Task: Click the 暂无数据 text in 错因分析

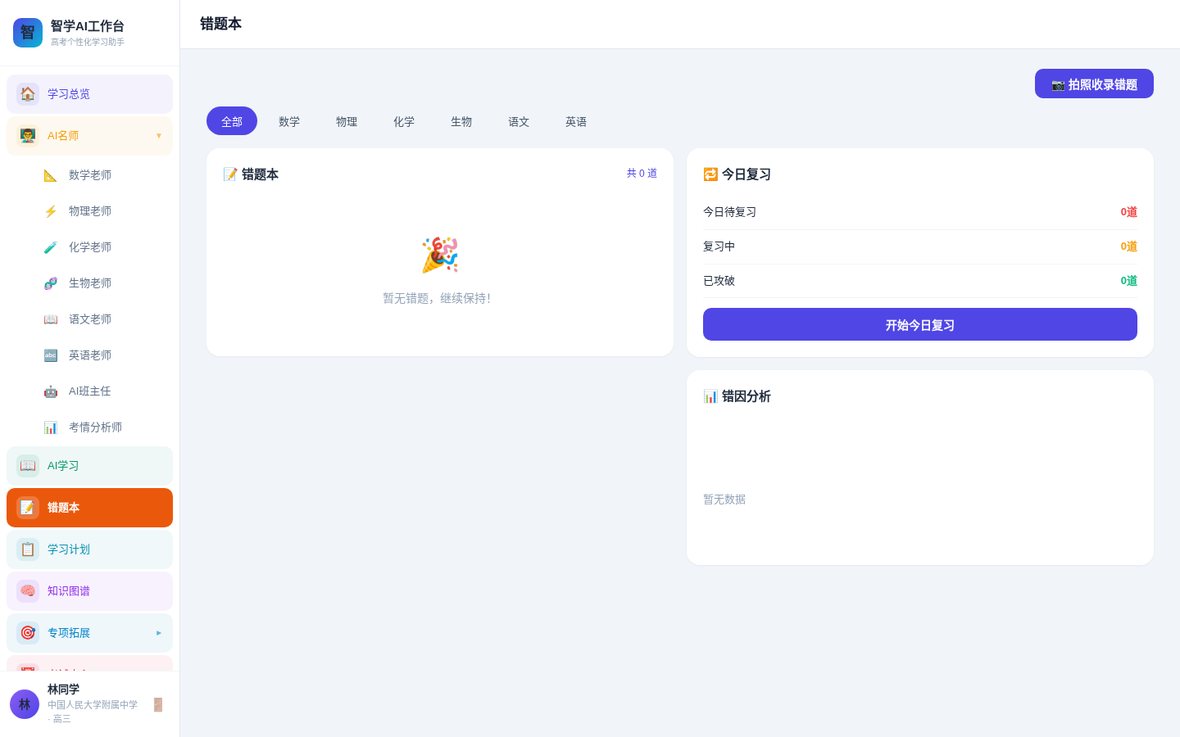Action: click(724, 499)
